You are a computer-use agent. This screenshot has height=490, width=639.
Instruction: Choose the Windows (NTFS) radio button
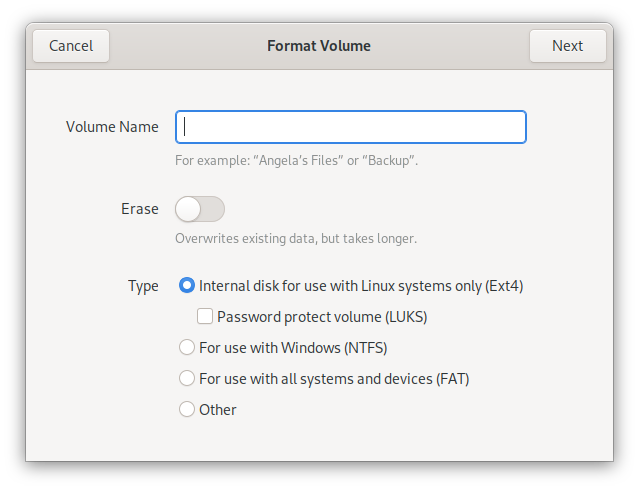tap(186, 348)
